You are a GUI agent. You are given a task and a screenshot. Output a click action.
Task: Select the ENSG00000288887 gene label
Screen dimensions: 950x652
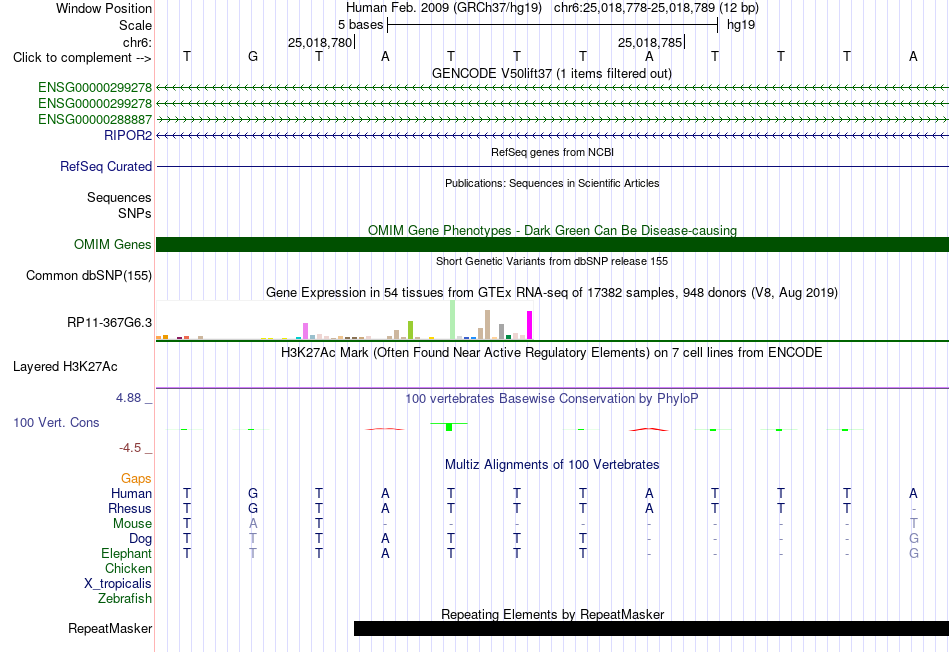point(95,119)
